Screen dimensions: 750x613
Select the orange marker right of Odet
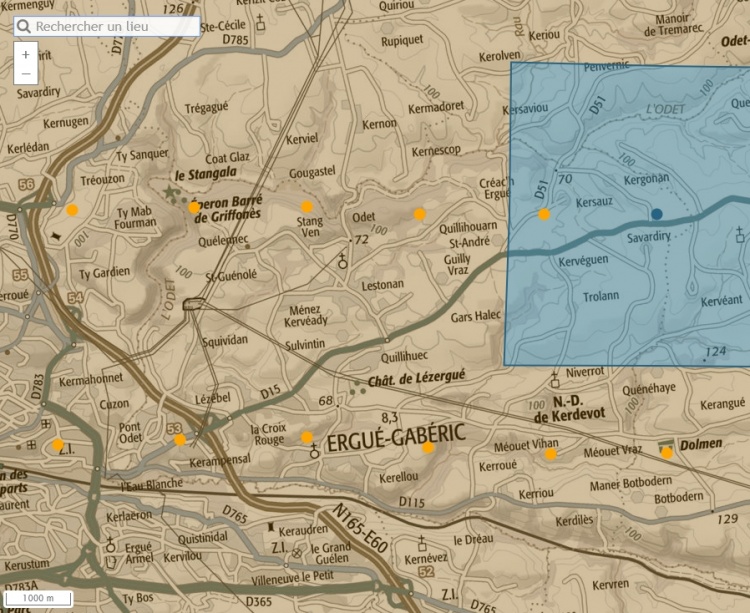(420, 214)
